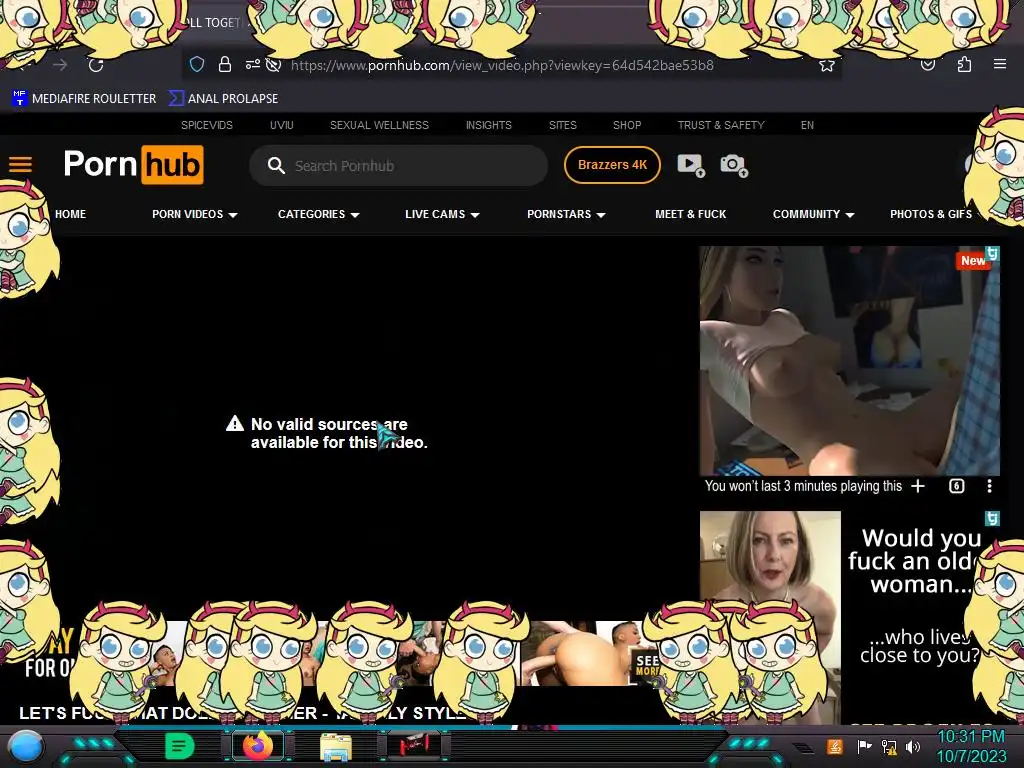The height and width of the screenshot is (768, 1024).
Task: Open the three-dot menu under sidebar ad
Action: pyautogui.click(x=989, y=486)
